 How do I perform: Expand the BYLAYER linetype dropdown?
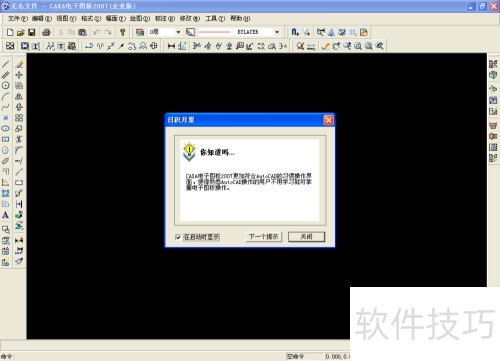click(277, 32)
